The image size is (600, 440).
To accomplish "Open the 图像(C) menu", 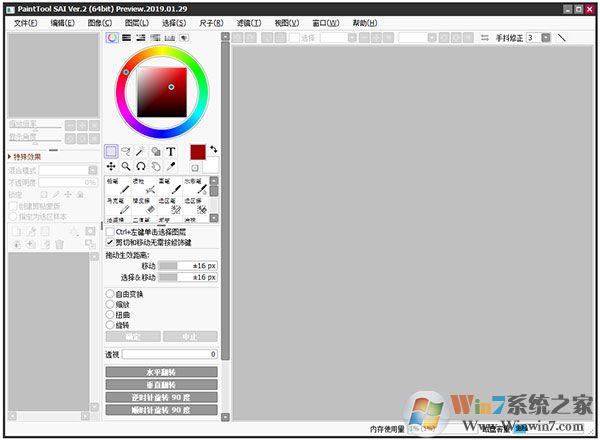I will [x=100, y=23].
